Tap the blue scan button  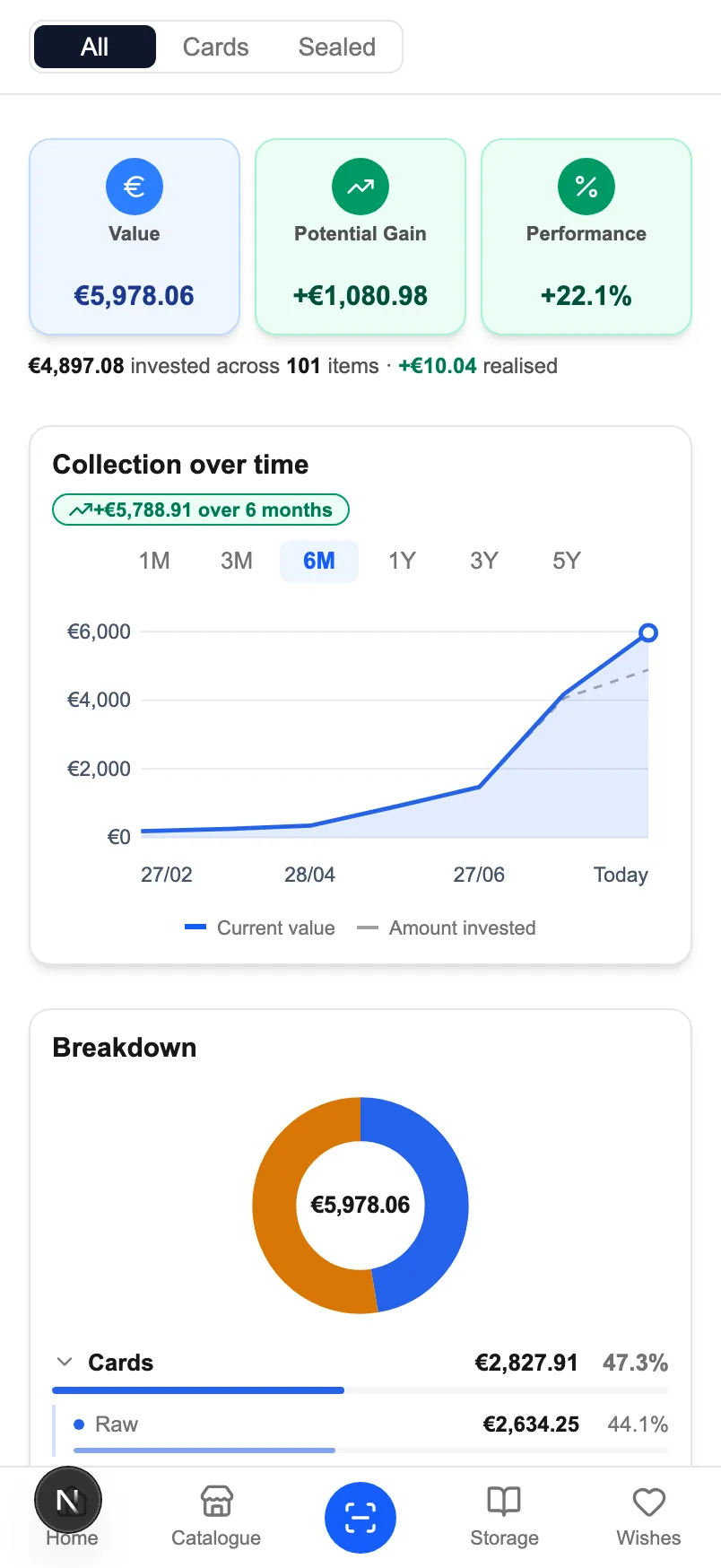[x=360, y=1518]
